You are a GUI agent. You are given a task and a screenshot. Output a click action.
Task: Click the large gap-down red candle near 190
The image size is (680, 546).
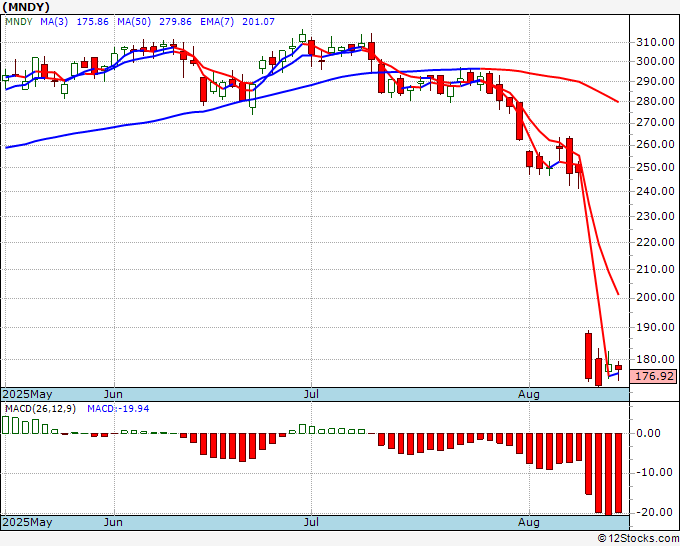click(x=588, y=356)
